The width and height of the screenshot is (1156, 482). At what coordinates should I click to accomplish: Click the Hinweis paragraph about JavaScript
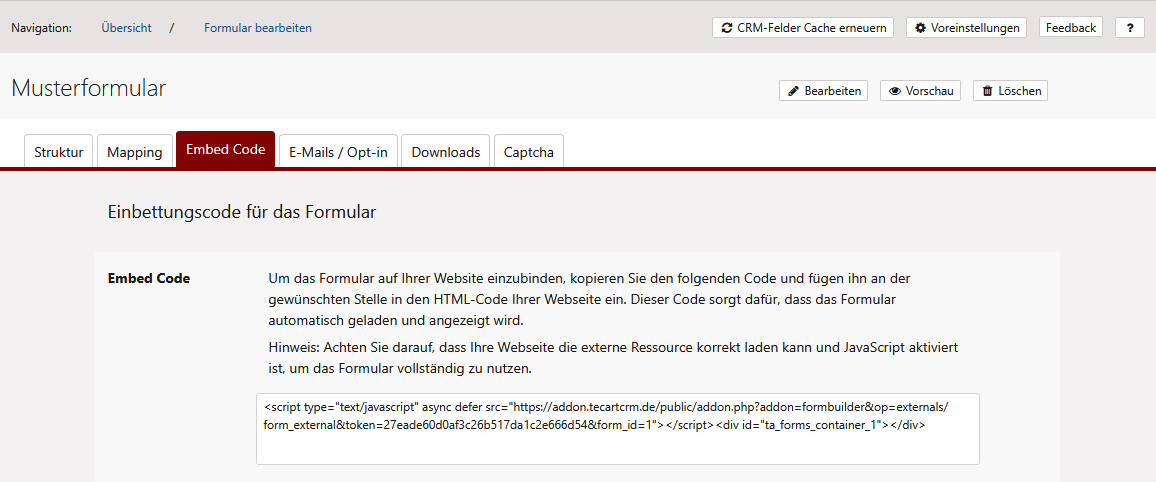coord(613,357)
